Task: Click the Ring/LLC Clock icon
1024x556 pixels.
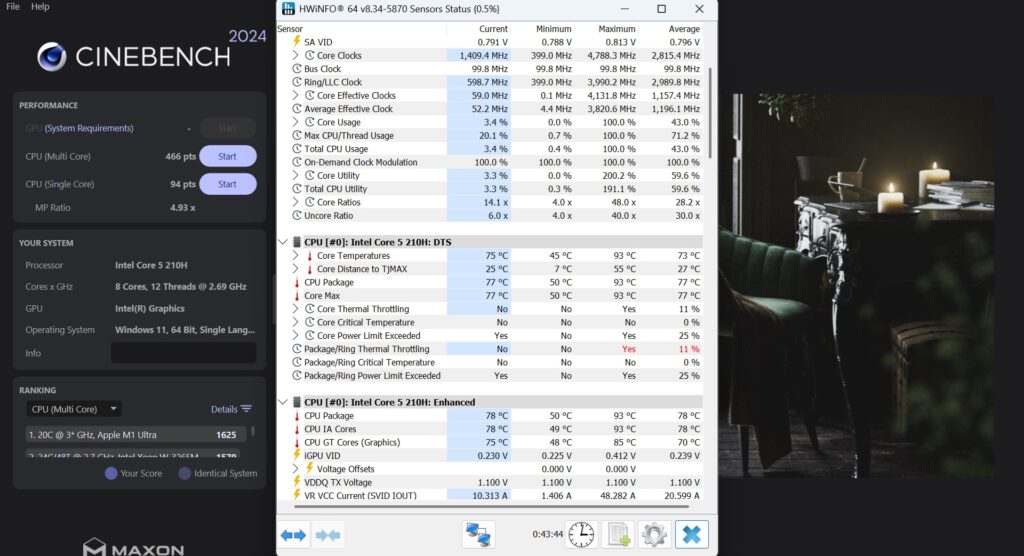Action: [x=296, y=82]
